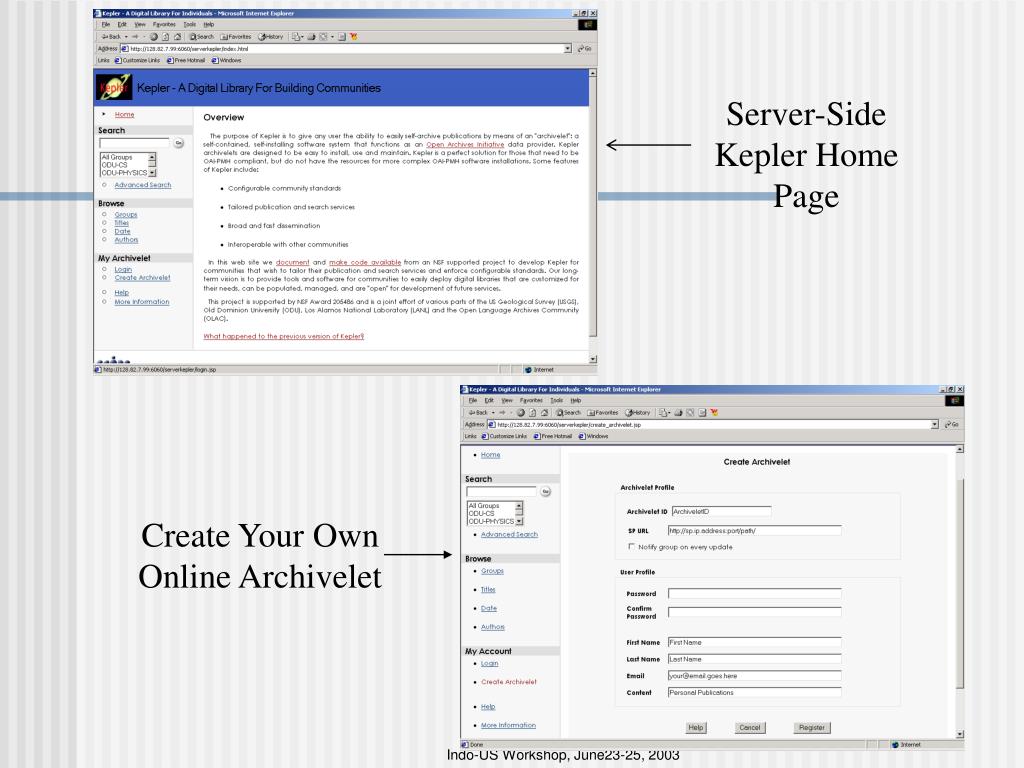Click Search toolbar button in Kepler home page window

click(202, 37)
